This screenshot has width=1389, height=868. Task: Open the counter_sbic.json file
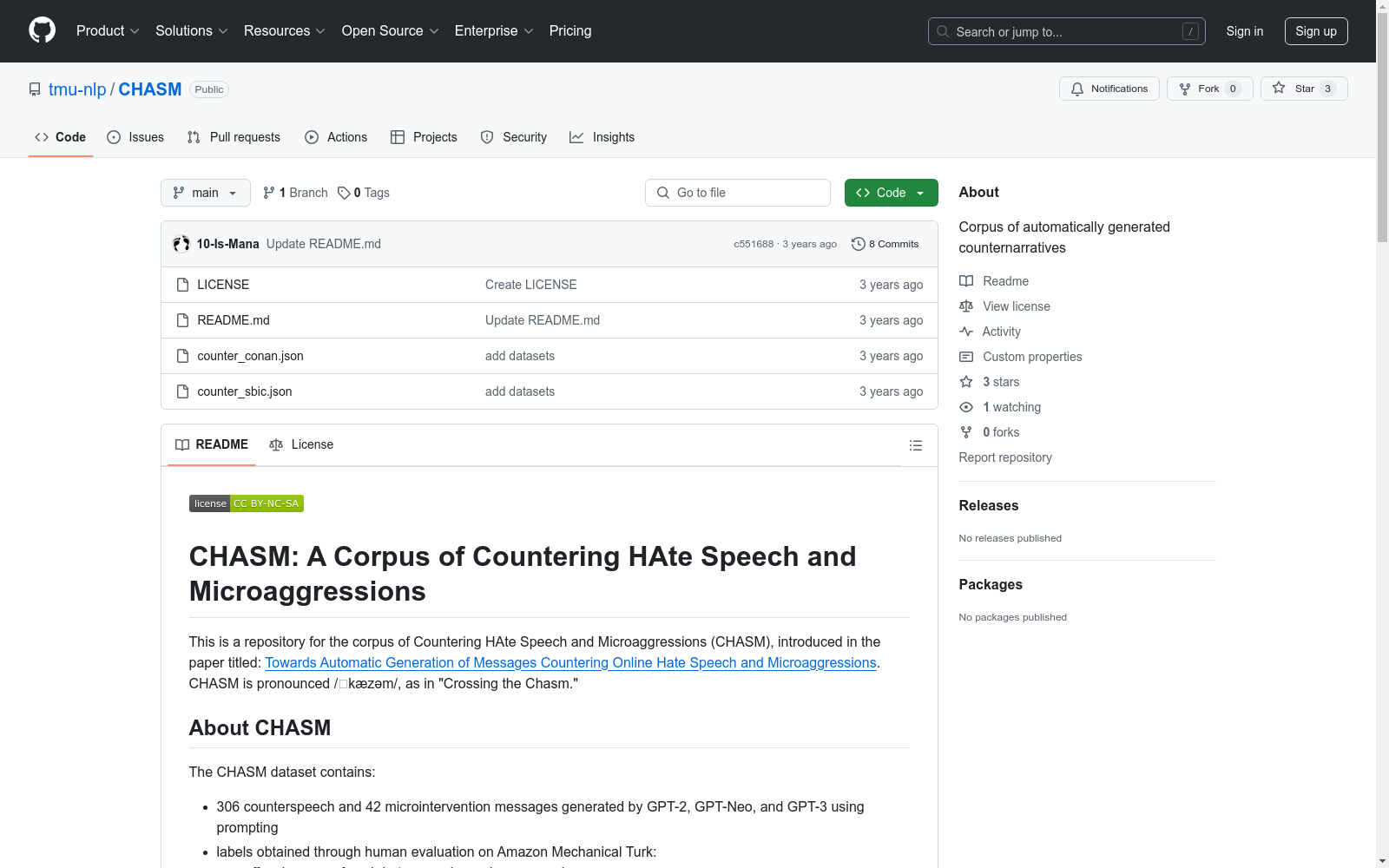(x=245, y=391)
